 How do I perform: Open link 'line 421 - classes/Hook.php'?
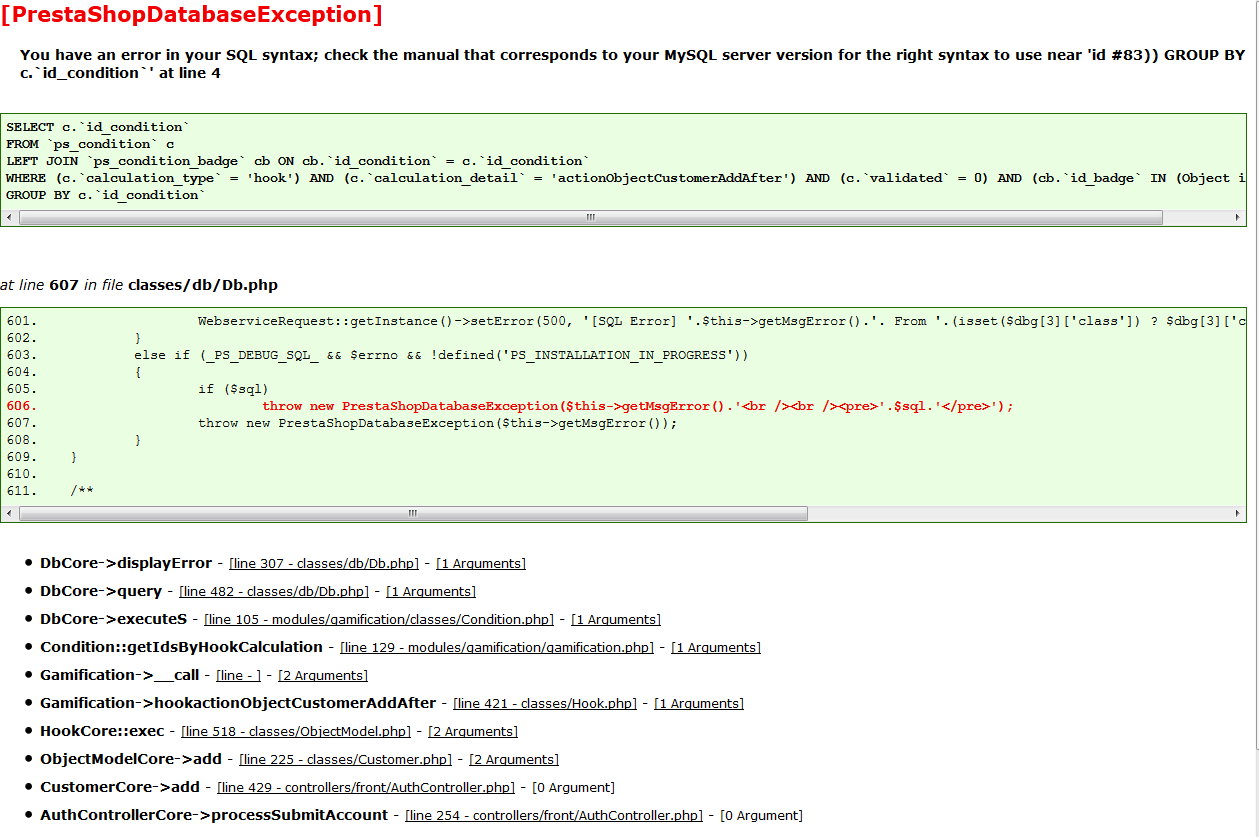click(x=546, y=704)
